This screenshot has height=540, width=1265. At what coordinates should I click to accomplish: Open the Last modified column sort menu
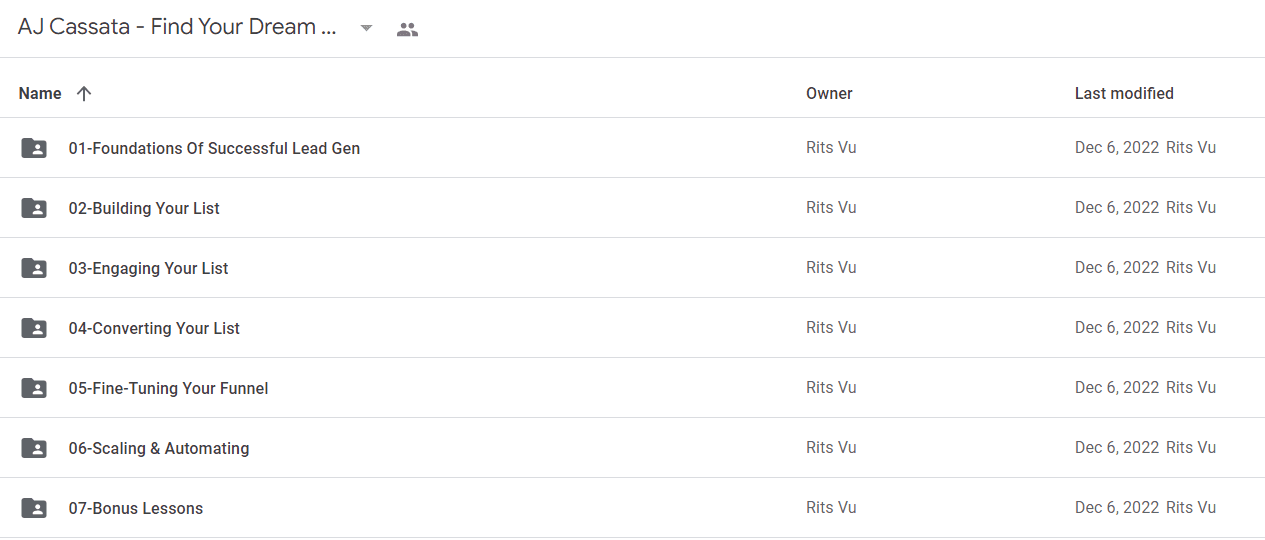pyautogui.click(x=1124, y=93)
